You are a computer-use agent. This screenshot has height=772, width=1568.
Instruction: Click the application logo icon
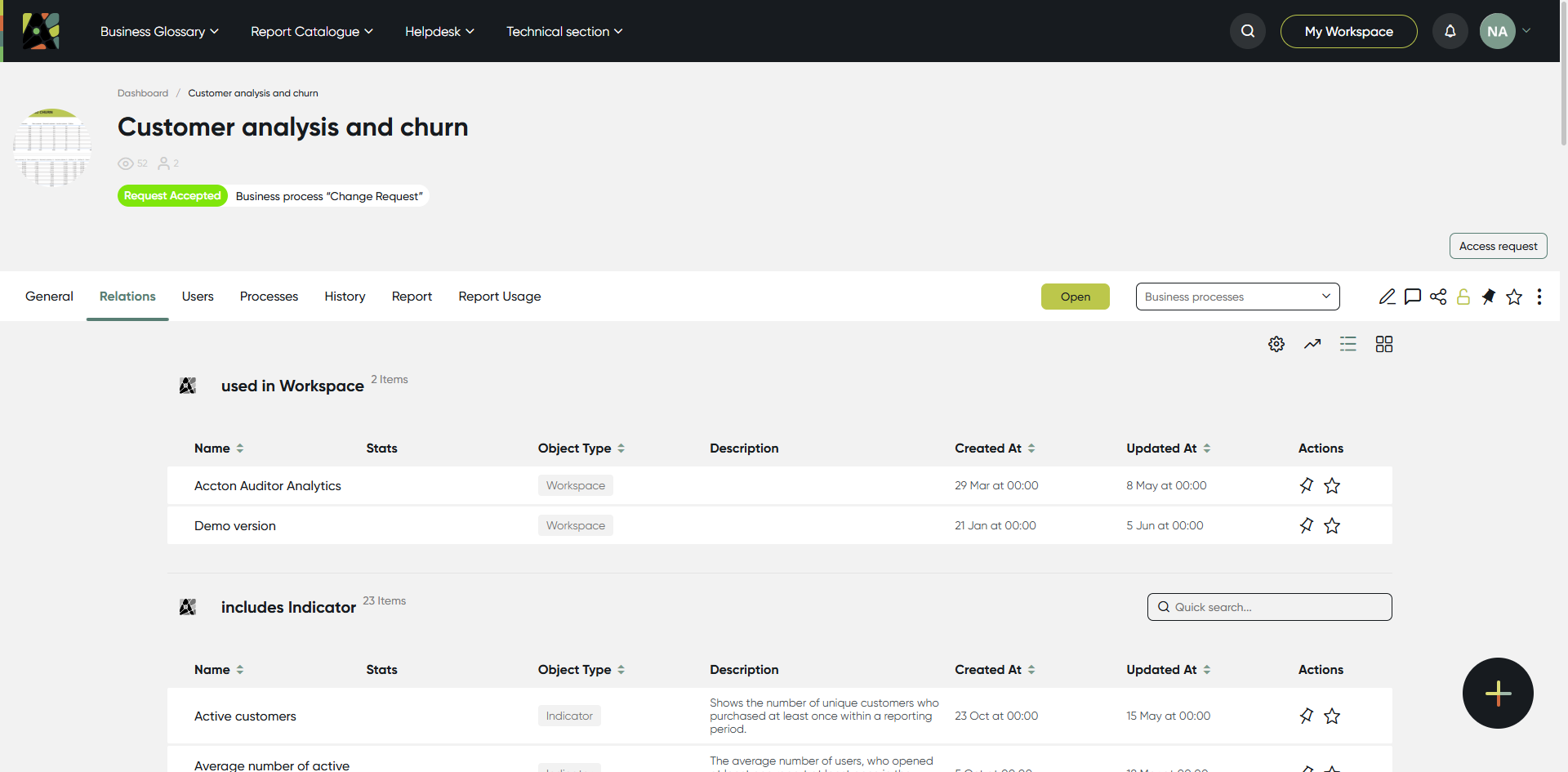coord(41,31)
